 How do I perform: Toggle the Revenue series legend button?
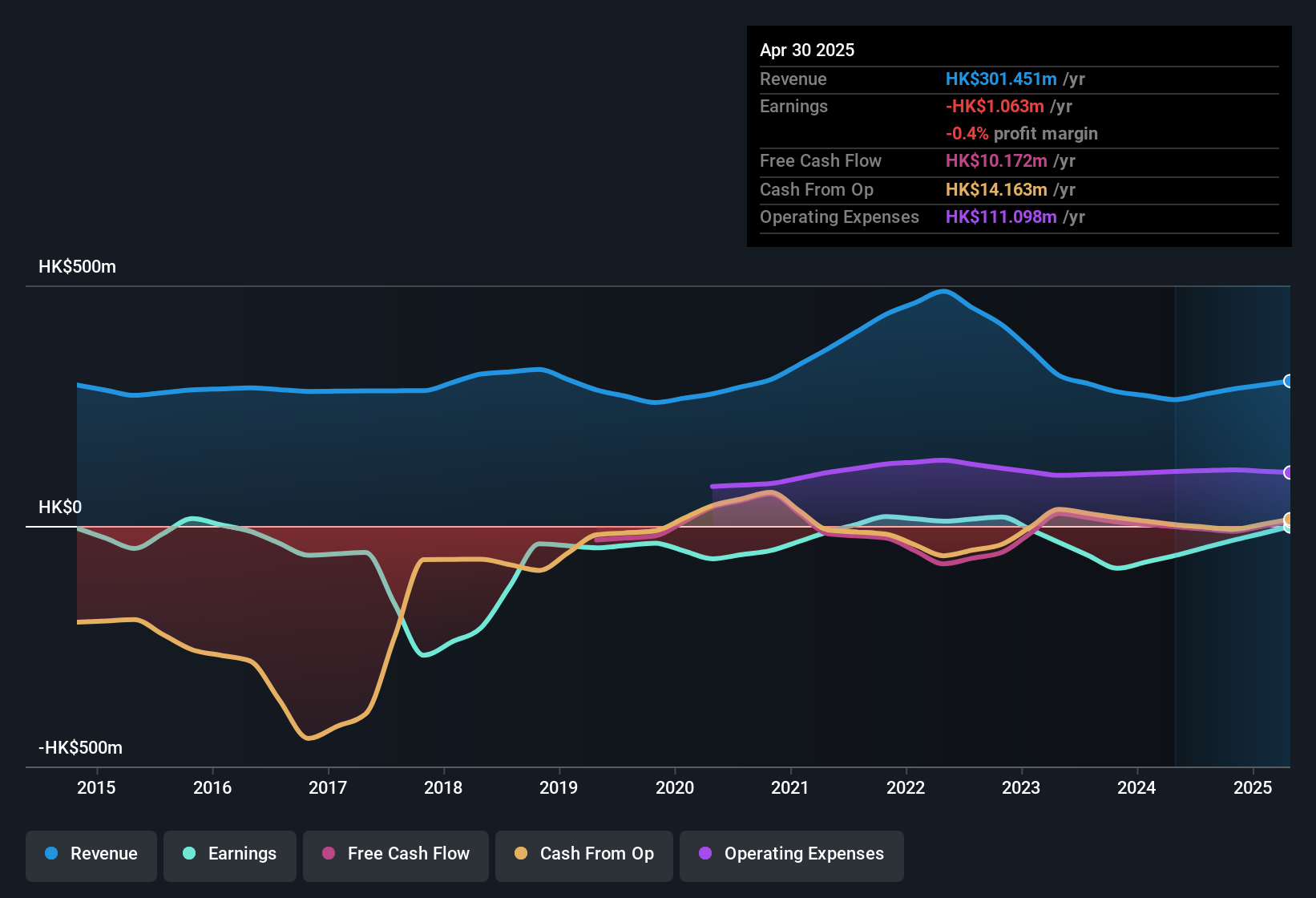click(91, 855)
